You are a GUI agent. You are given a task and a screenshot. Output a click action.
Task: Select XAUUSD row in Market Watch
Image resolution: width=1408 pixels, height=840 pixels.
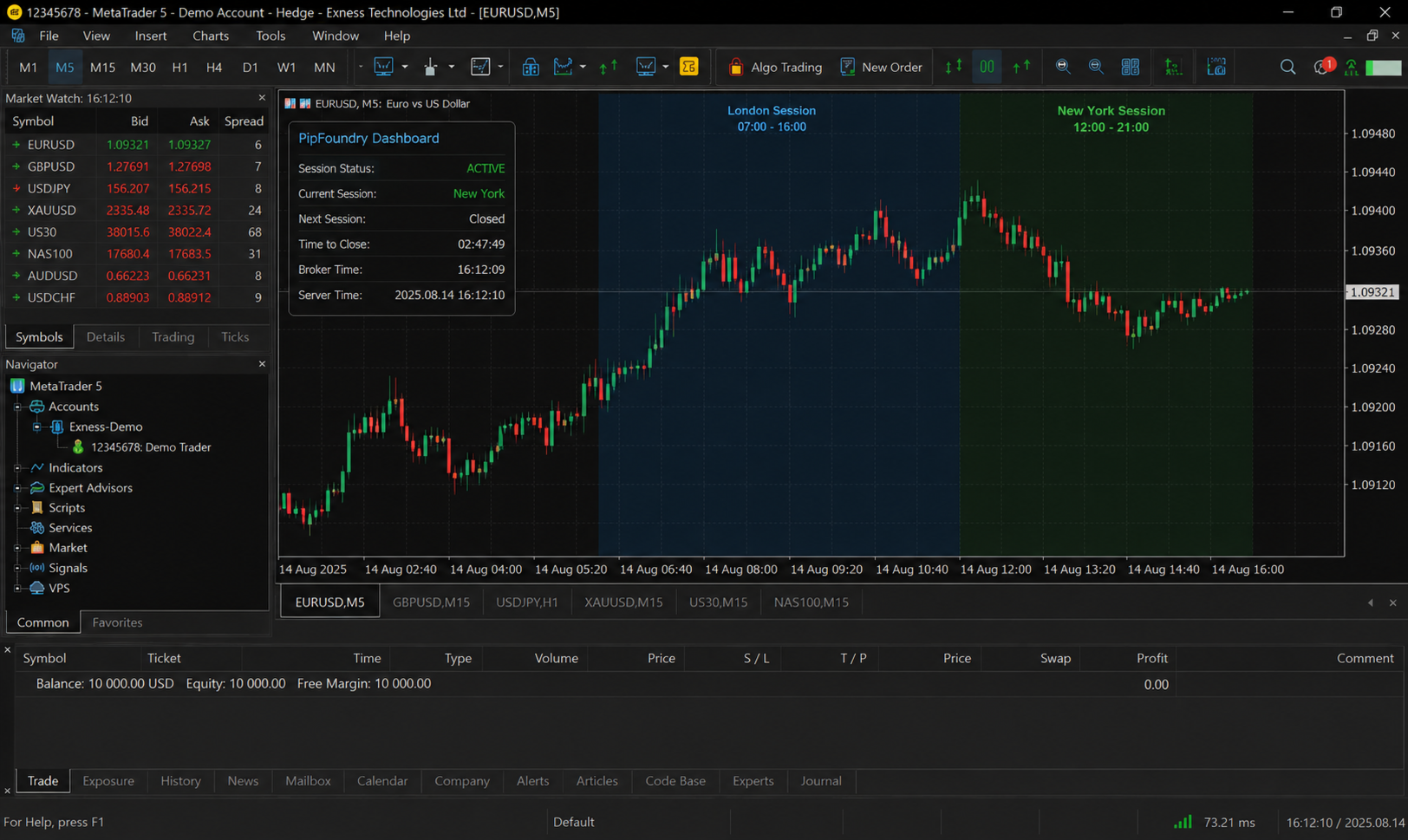click(x=136, y=210)
